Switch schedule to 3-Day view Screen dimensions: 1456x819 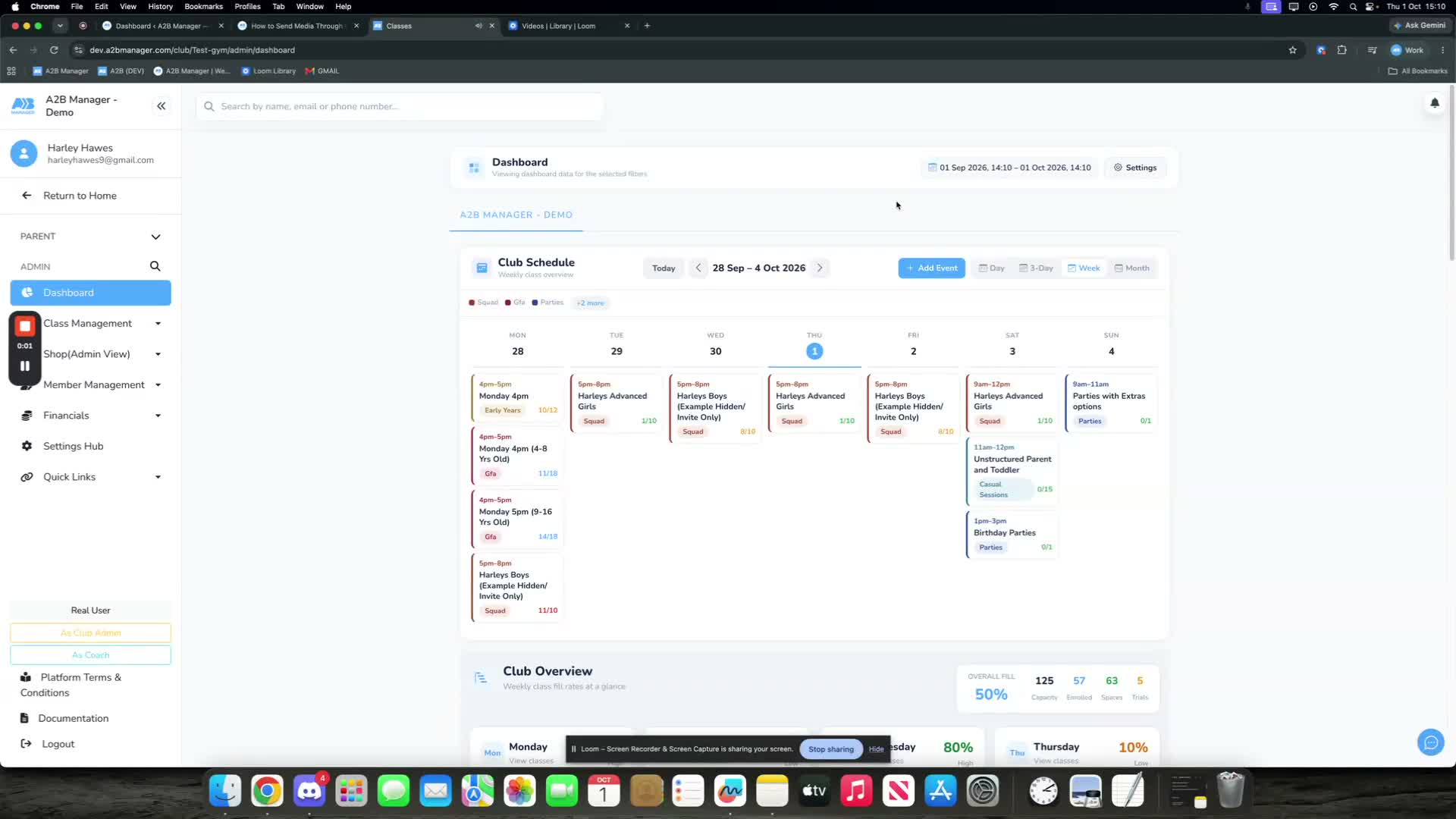[x=1036, y=268]
